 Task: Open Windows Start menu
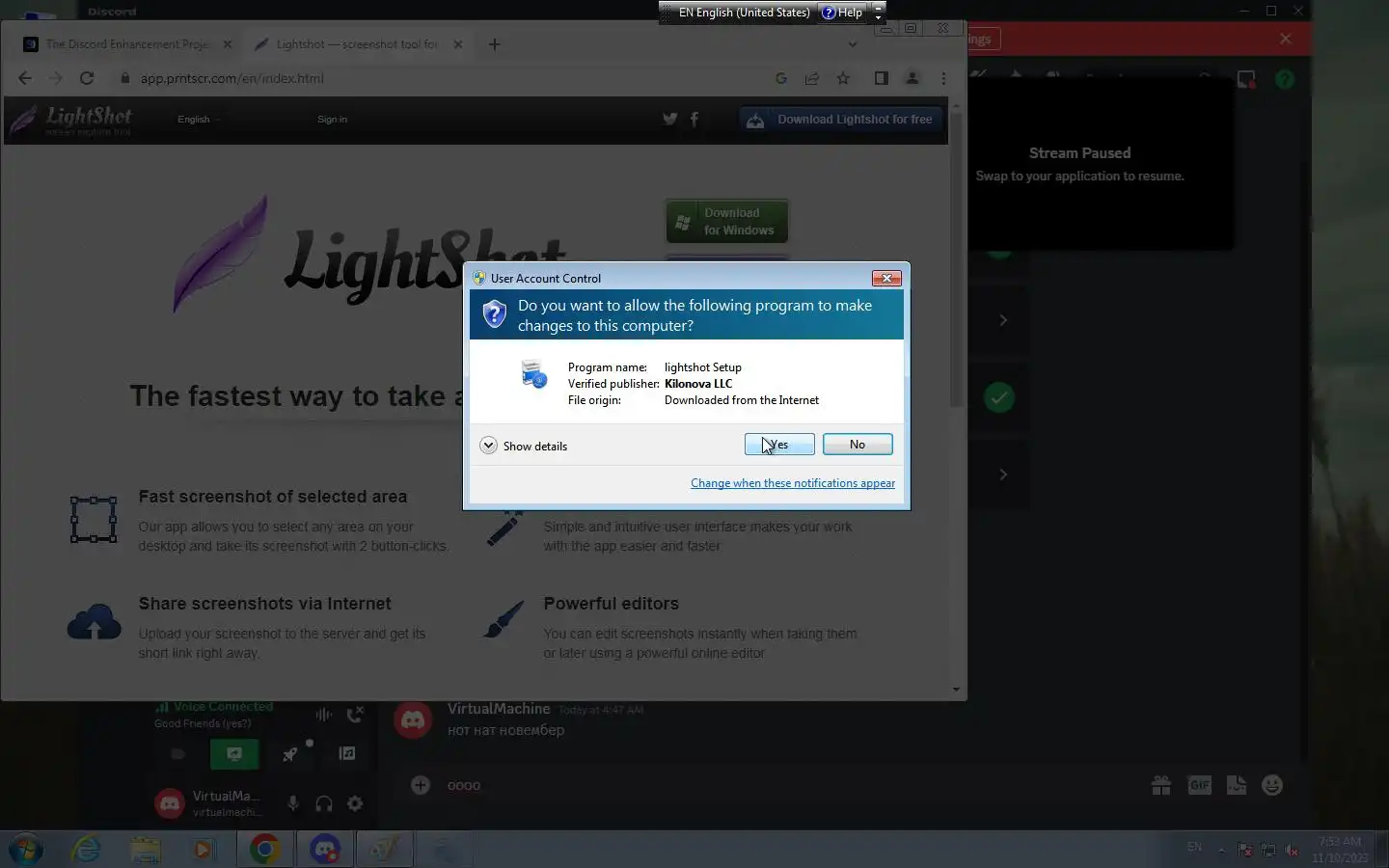(x=26, y=850)
